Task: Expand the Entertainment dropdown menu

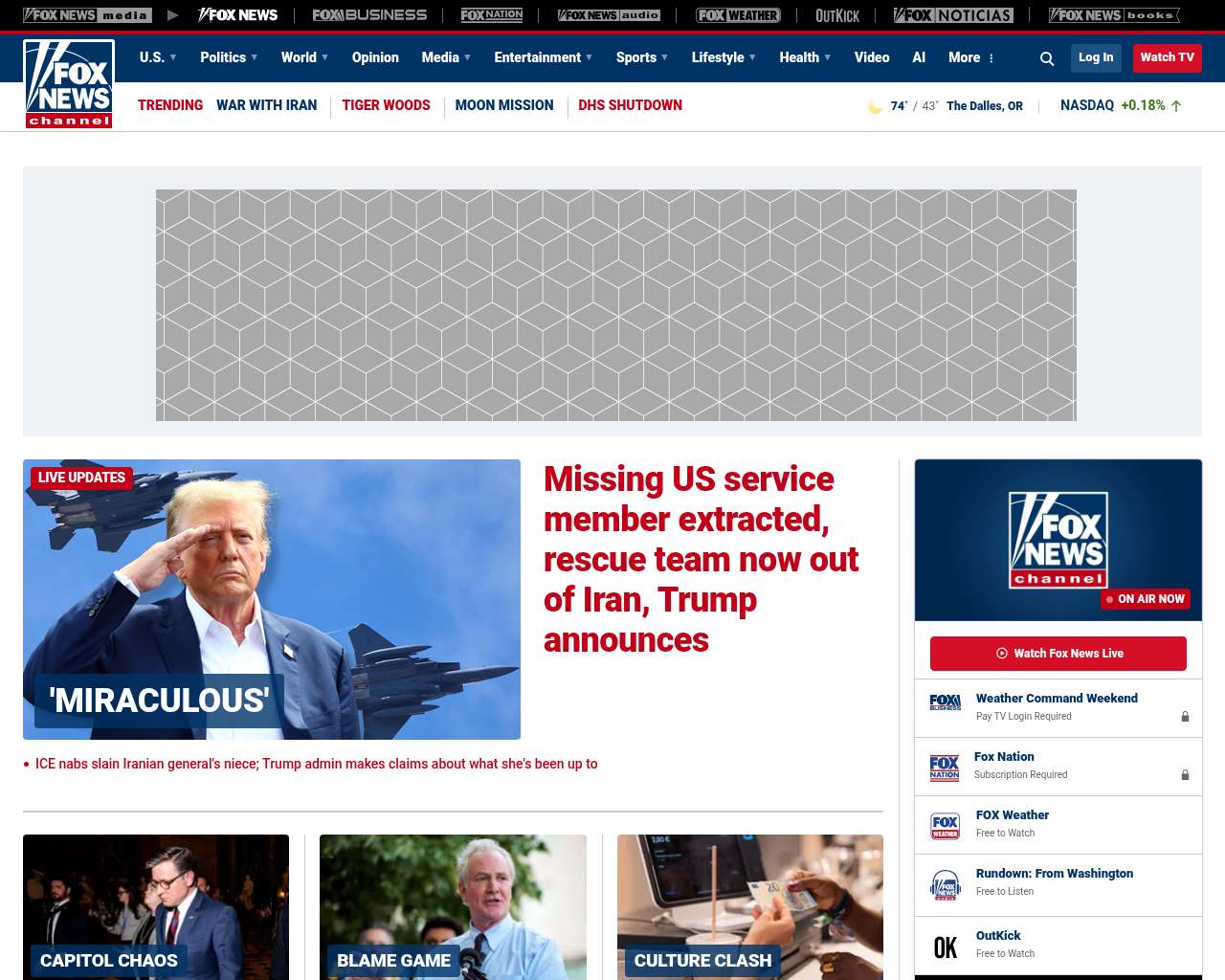Action: (x=544, y=57)
